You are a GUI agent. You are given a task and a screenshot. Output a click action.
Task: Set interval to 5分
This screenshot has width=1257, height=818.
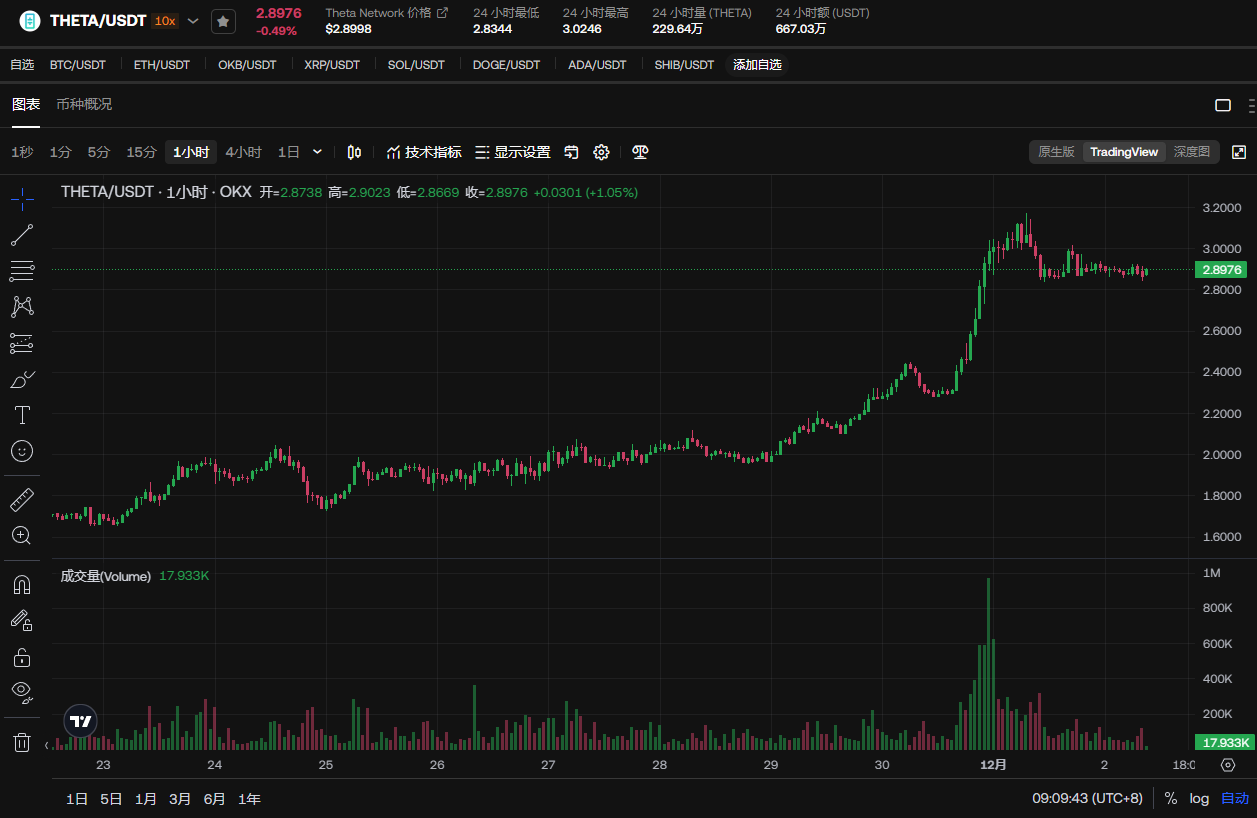(99, 152)
